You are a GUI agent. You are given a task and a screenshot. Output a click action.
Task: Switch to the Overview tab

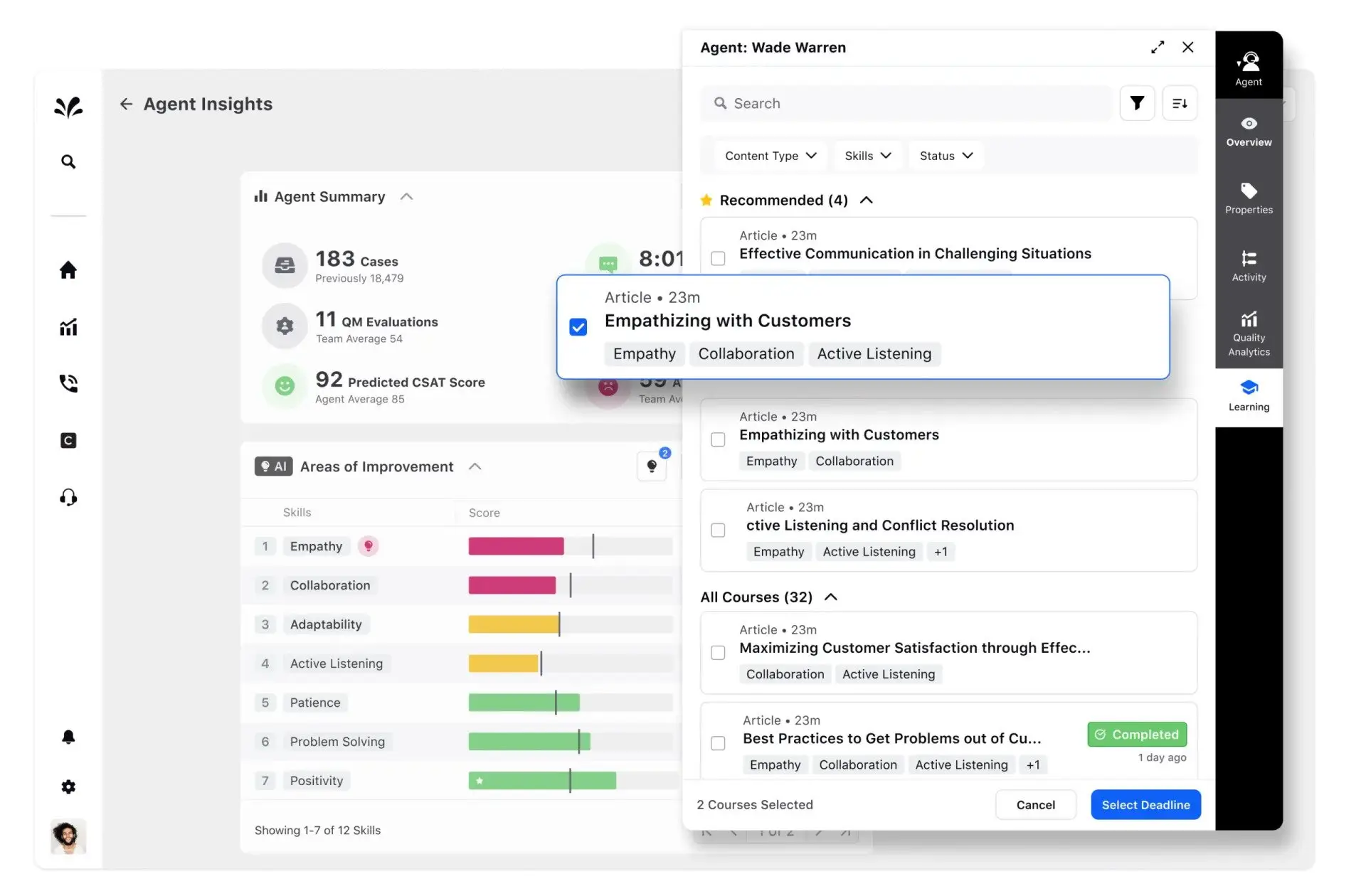1249,132
